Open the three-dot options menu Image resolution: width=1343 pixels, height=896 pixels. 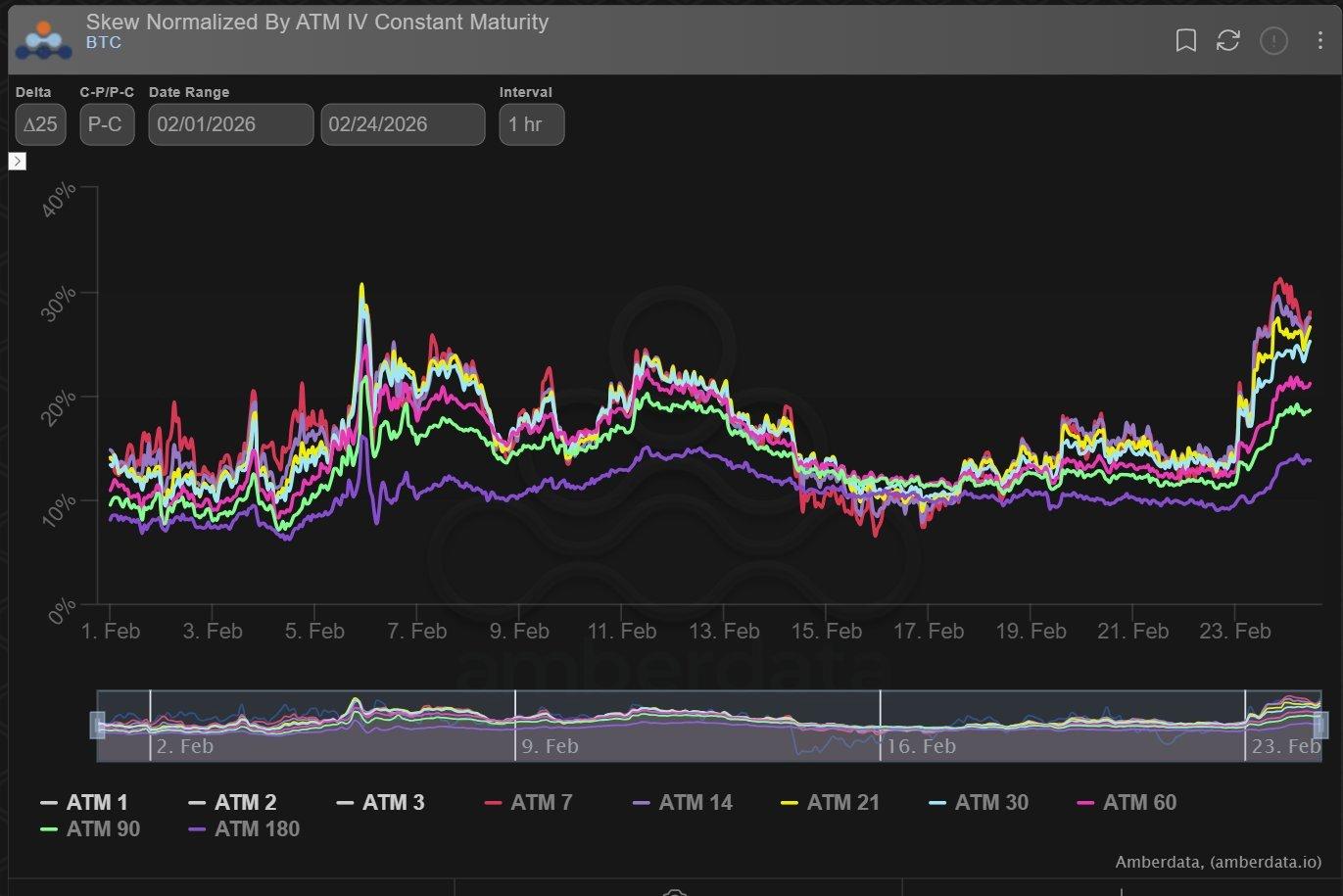[x=1320, y=40]
